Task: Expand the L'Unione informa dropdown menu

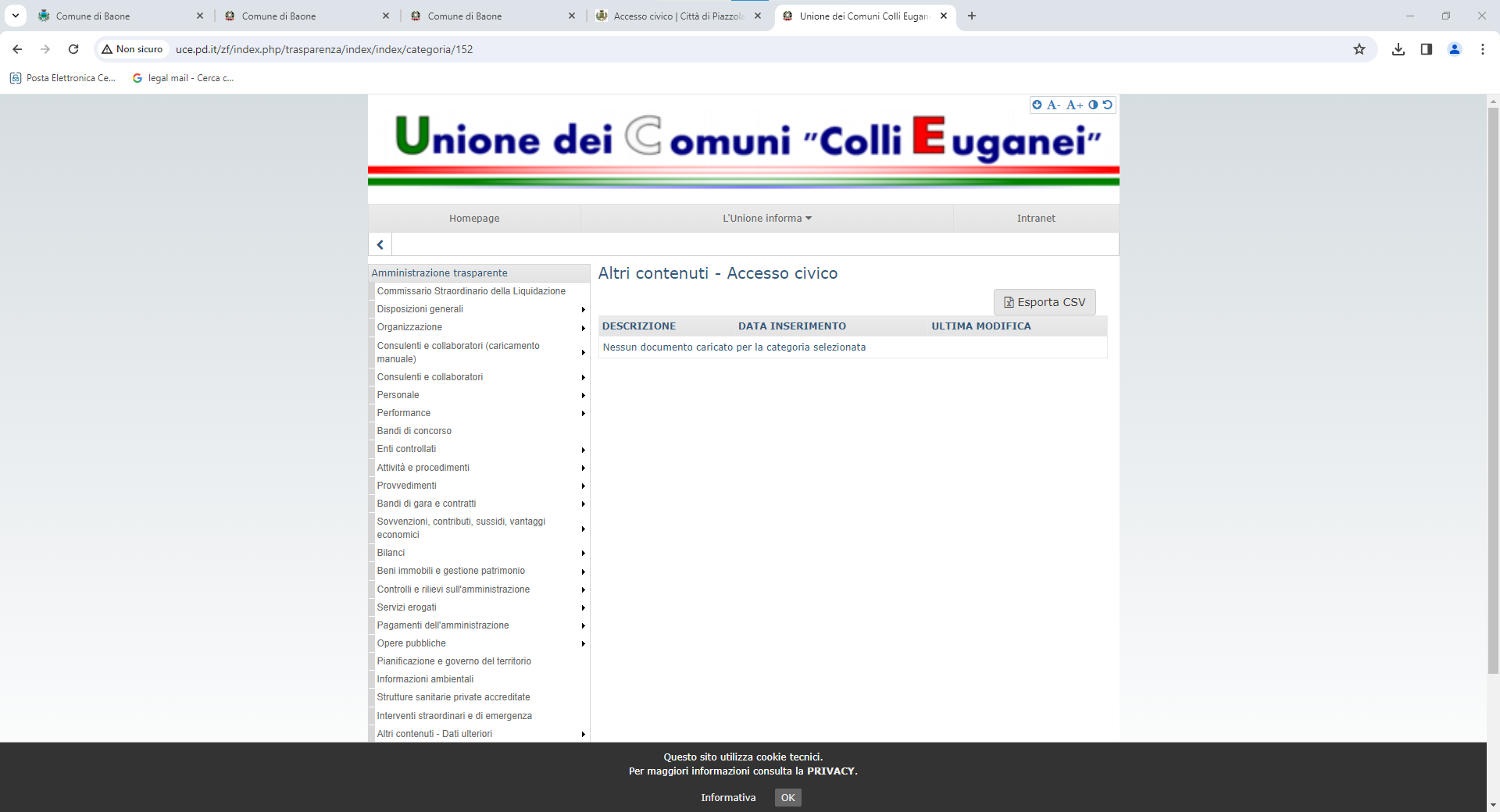Action: (766, 219)
